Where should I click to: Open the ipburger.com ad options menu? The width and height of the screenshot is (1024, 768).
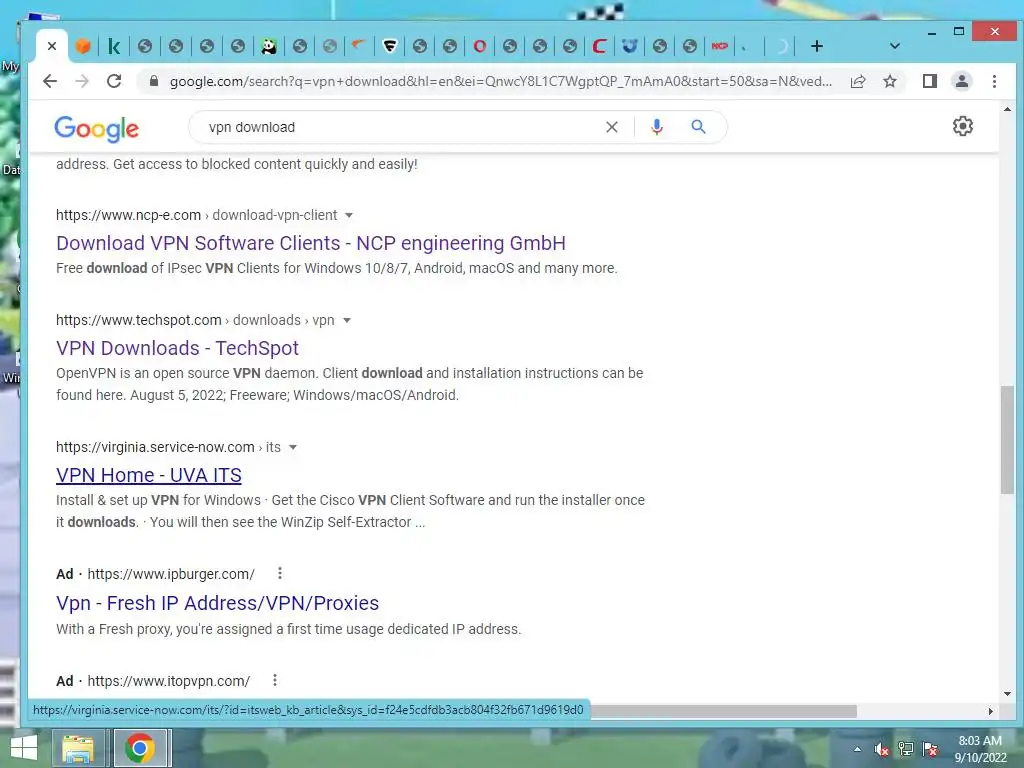280,573
